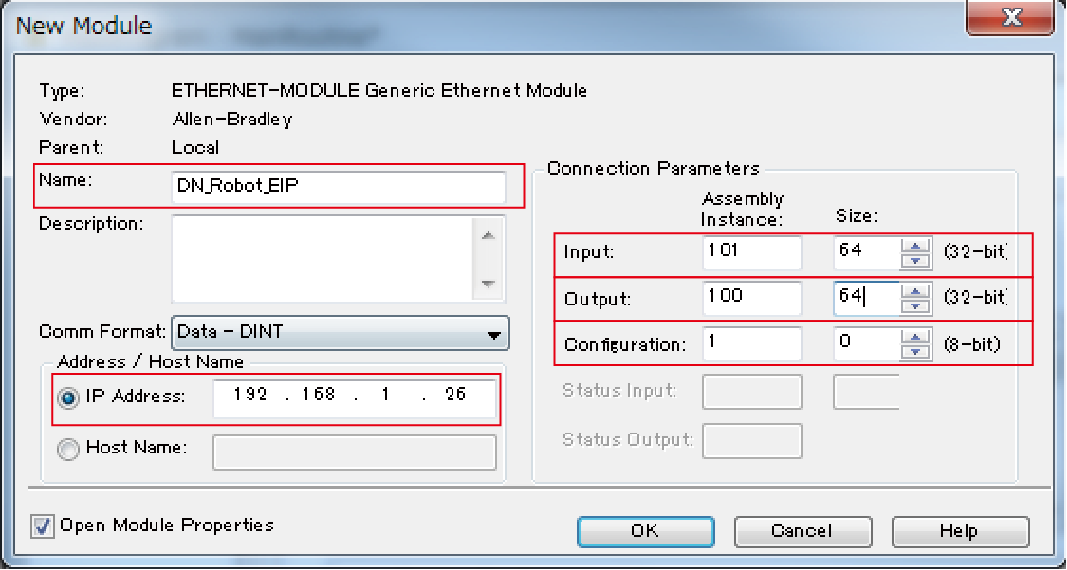Click the Input Assembly Instance field
Screen dimensions: 1067x570
pos(752,252)
